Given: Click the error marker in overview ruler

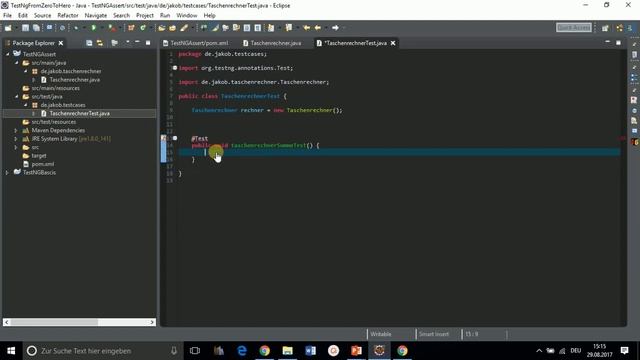Looking at the screenshot, I should (622, 138).
